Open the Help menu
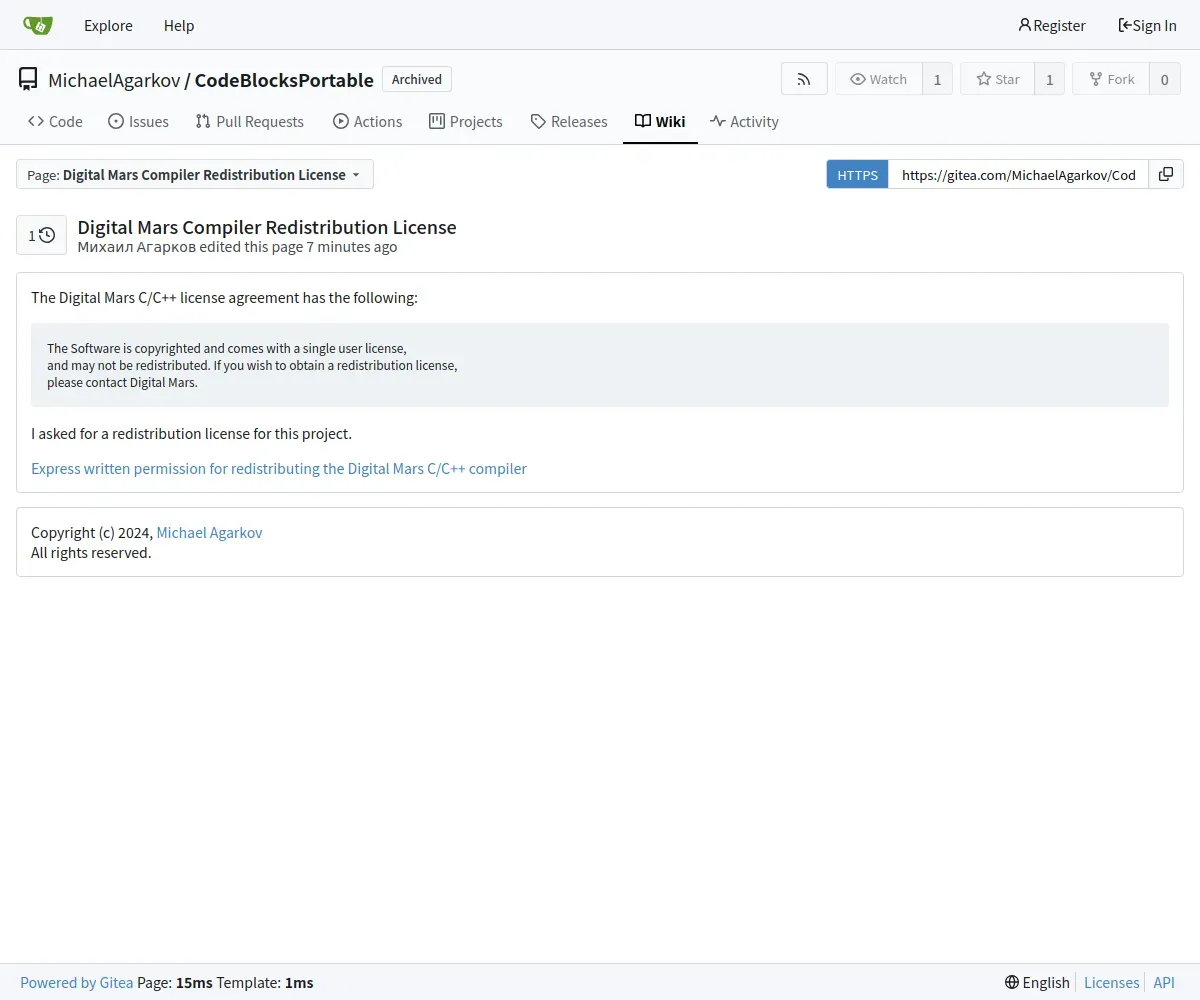The image size is (1200, 1000). 179,25
